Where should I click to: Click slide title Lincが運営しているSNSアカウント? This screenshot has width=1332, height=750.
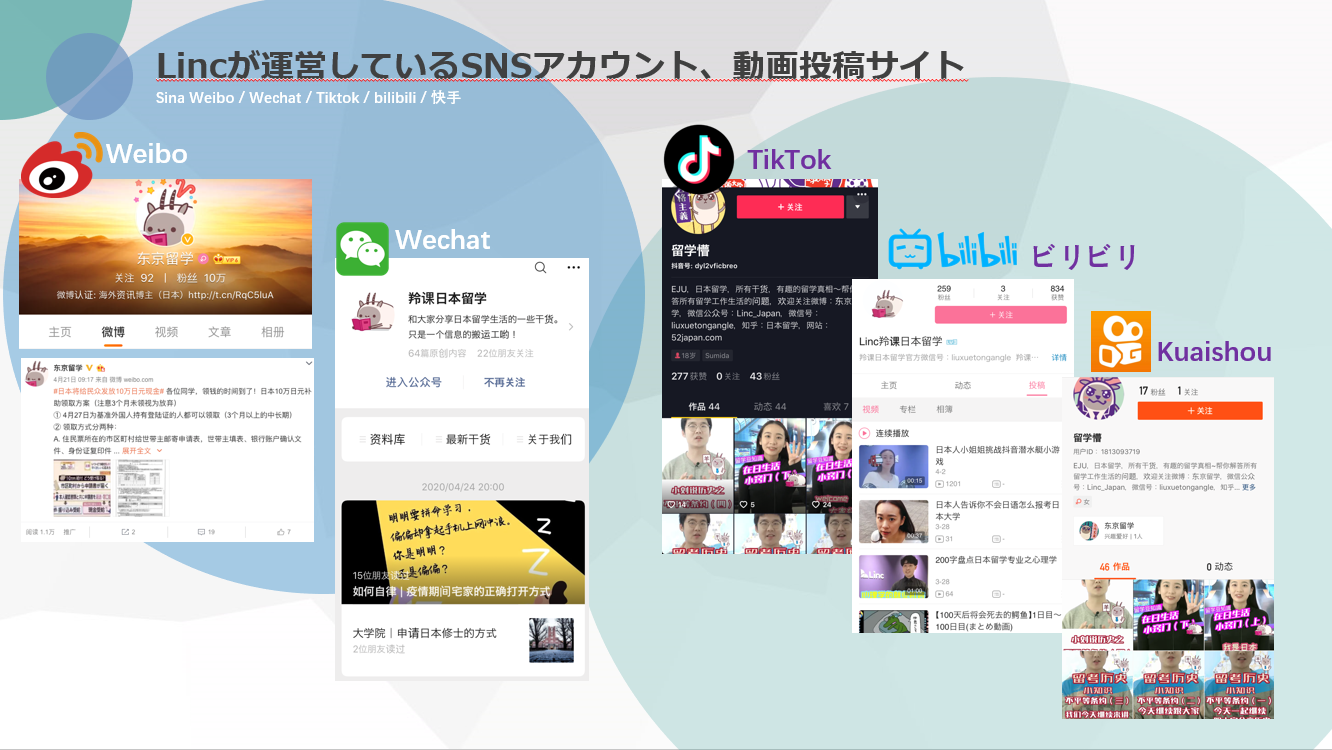tap(560, 65)
